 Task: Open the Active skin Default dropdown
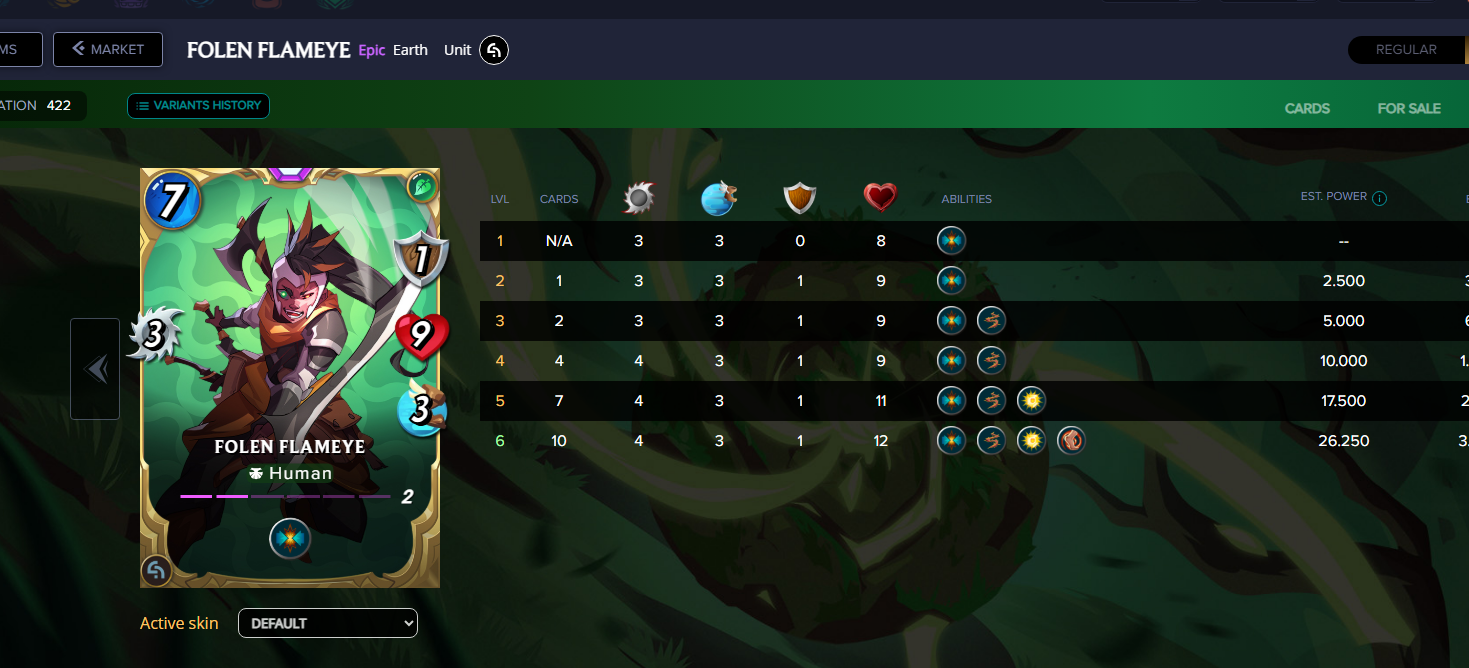pos(328,623)
